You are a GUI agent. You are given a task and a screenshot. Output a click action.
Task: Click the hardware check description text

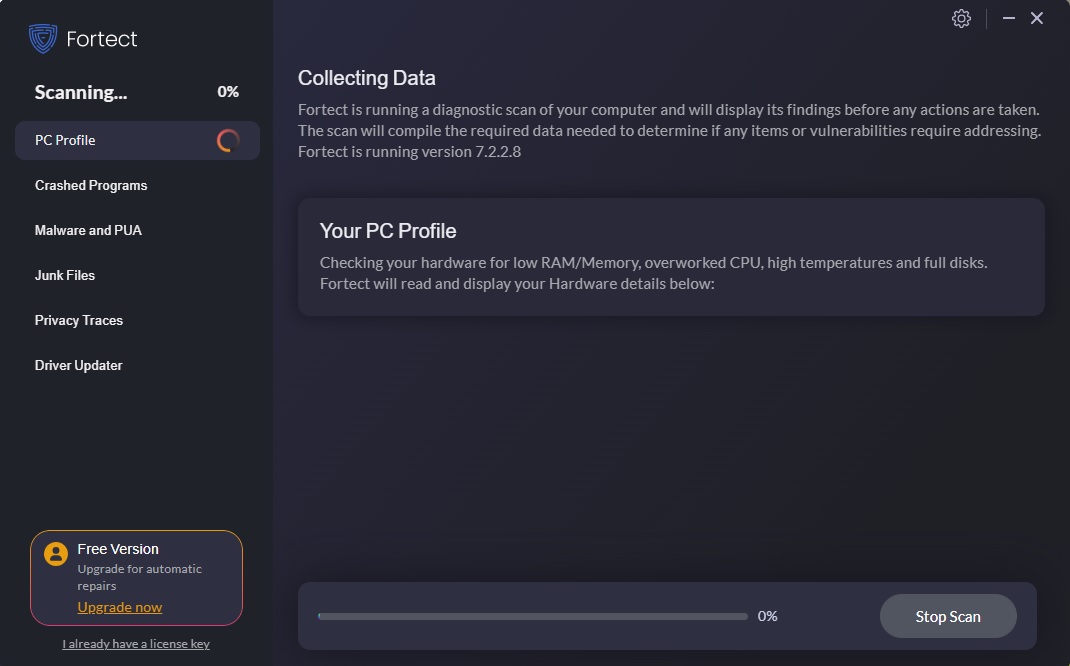click(x=653, y=273)
